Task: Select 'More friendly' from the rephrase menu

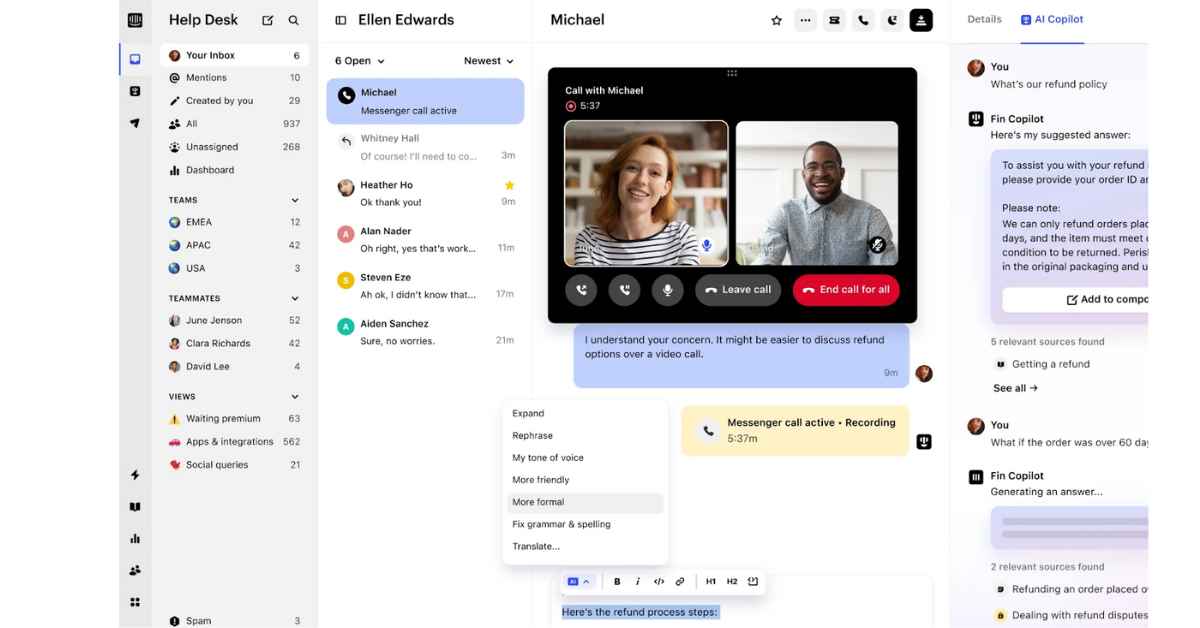Action: [541, 479]
